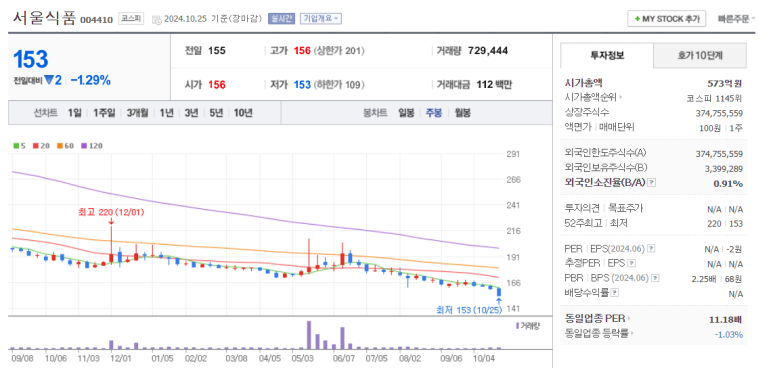Viewport: 773px width, 368px height.
Task: Click the 외국인소진율 value 0.91%
Action: 728,184
